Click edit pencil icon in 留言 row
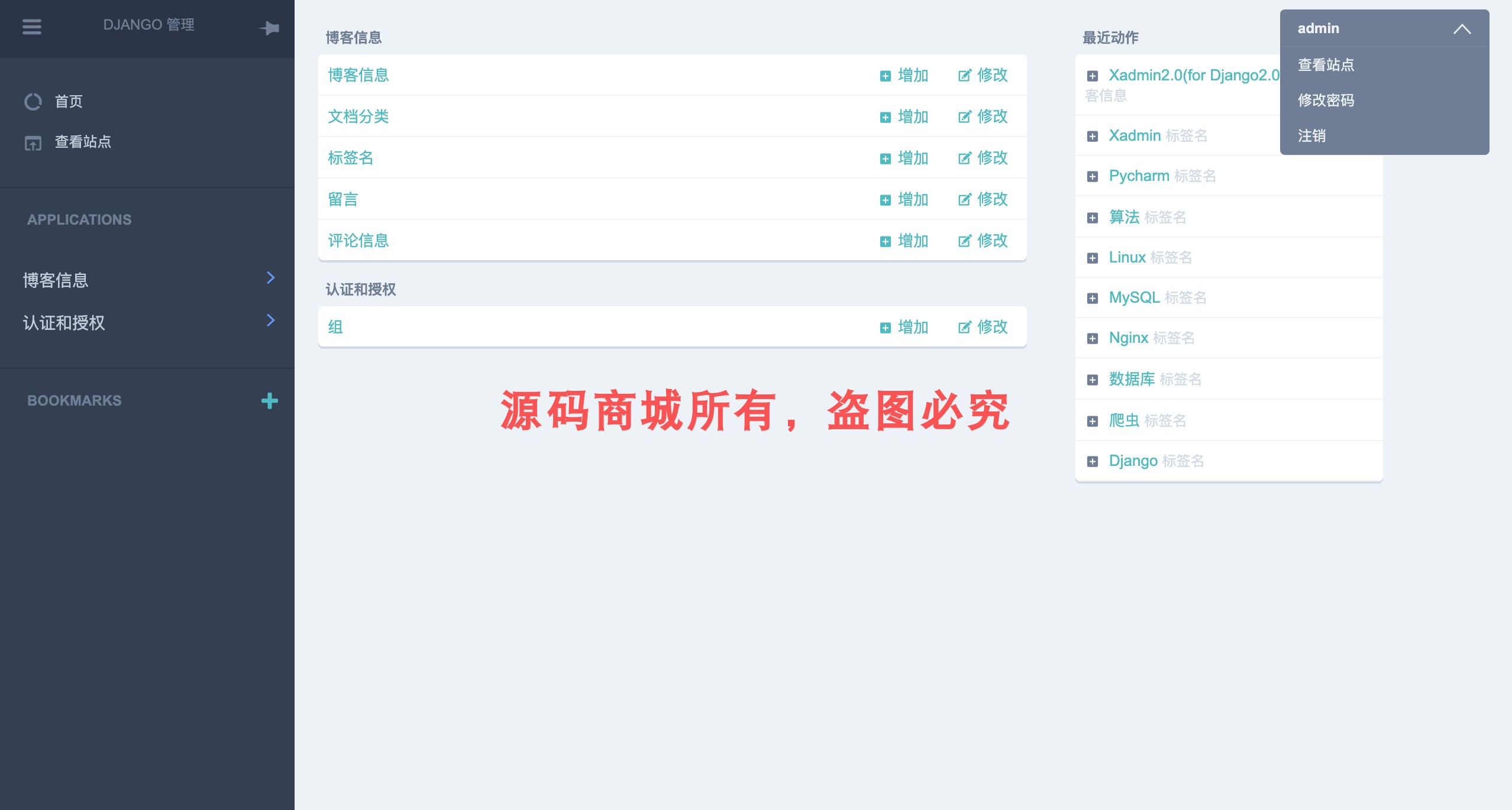 [965, 200]
